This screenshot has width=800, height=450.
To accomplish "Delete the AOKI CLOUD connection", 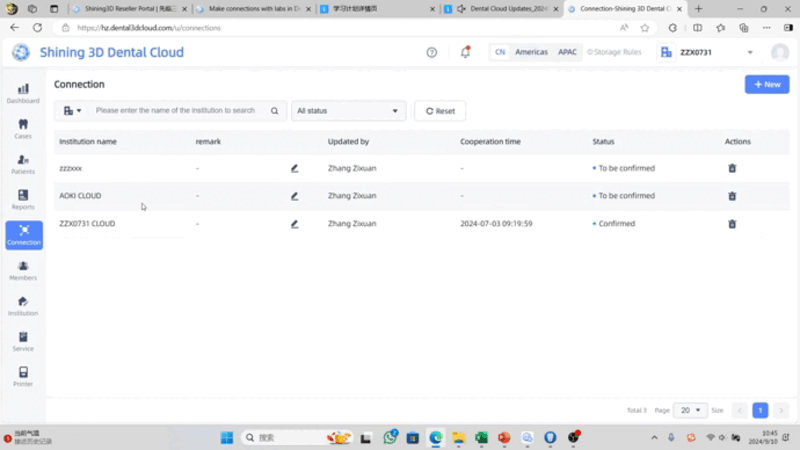I will pos(732,196).
